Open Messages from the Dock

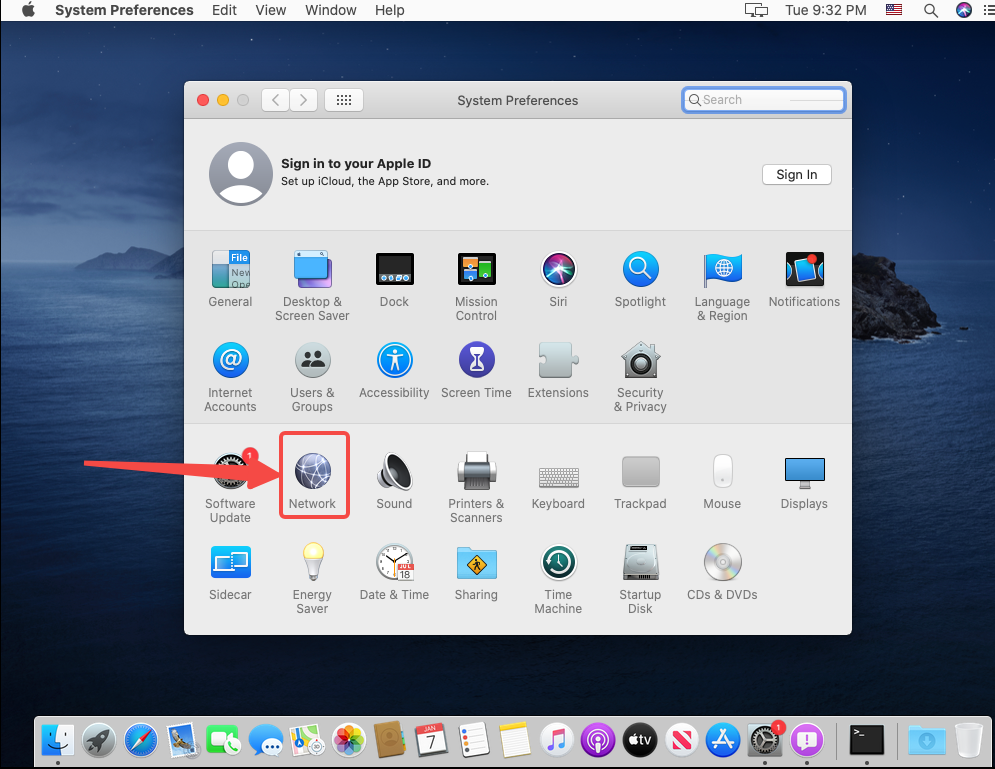coord(266,740)
